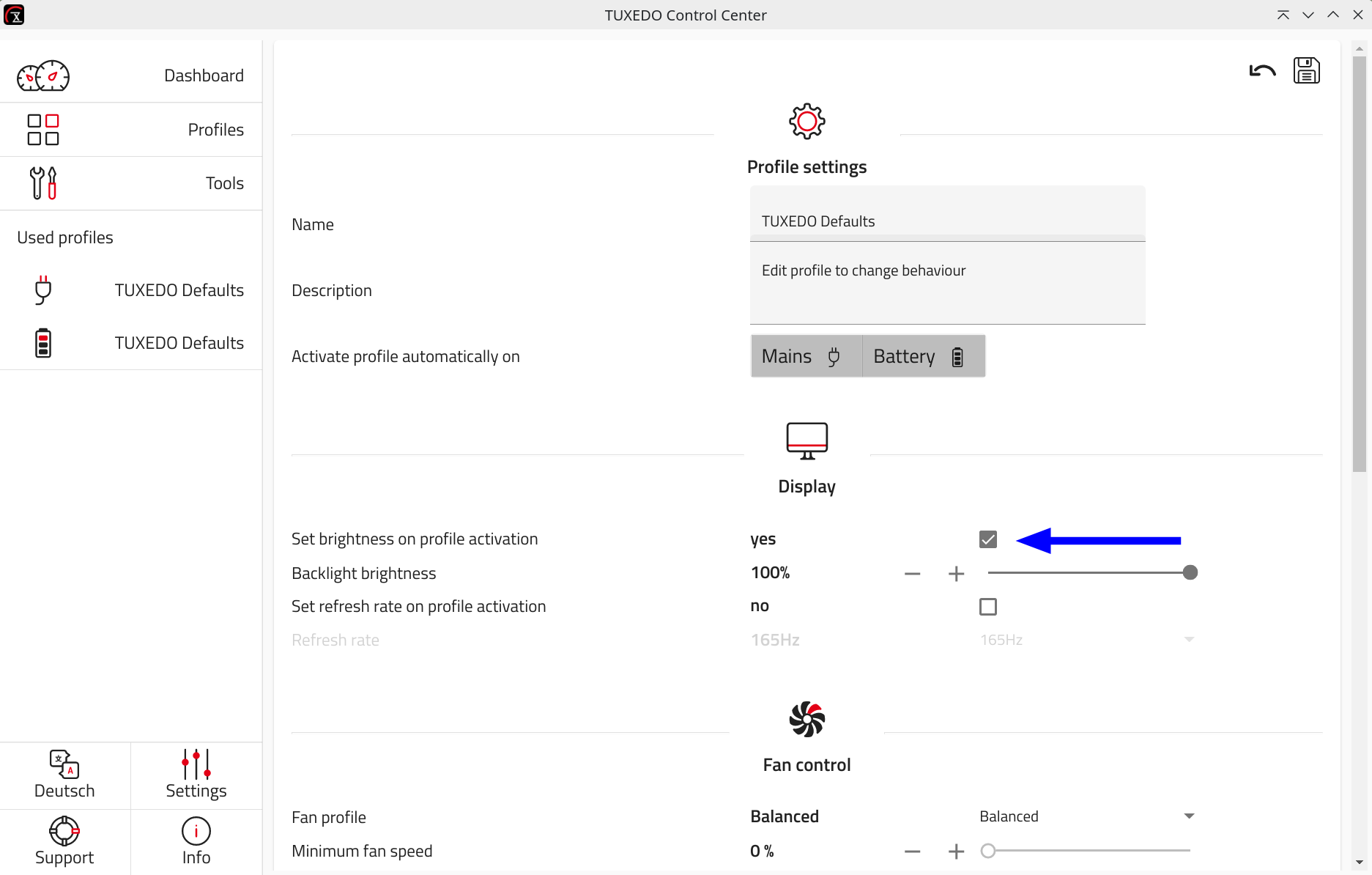Click the Backlight brightness slider handle
Screen dimensions: 1372x875
point(1190,572)
